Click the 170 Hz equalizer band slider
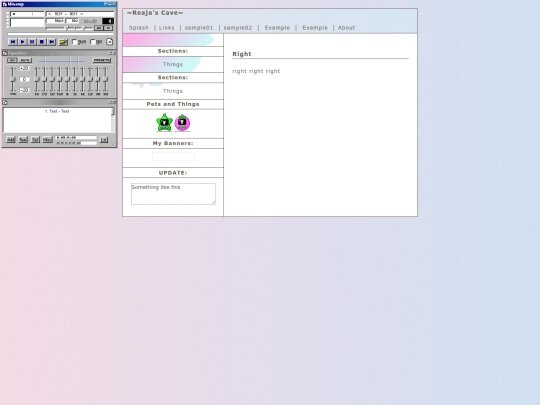The height and width of the screenshot is (405, 540). (x=44, y=80)
